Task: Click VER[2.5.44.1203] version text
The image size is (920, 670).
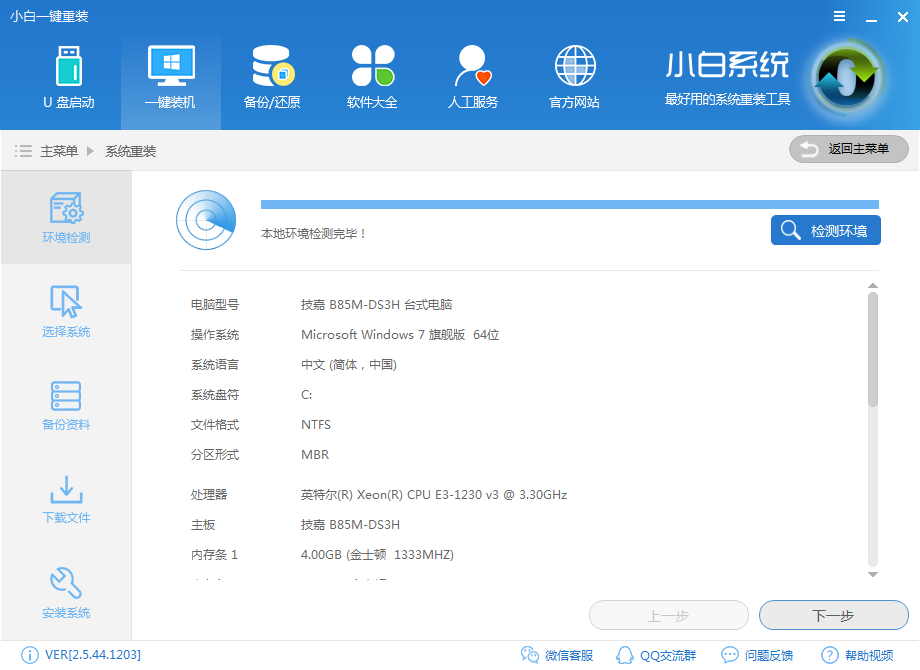Action: pos(93,655)
